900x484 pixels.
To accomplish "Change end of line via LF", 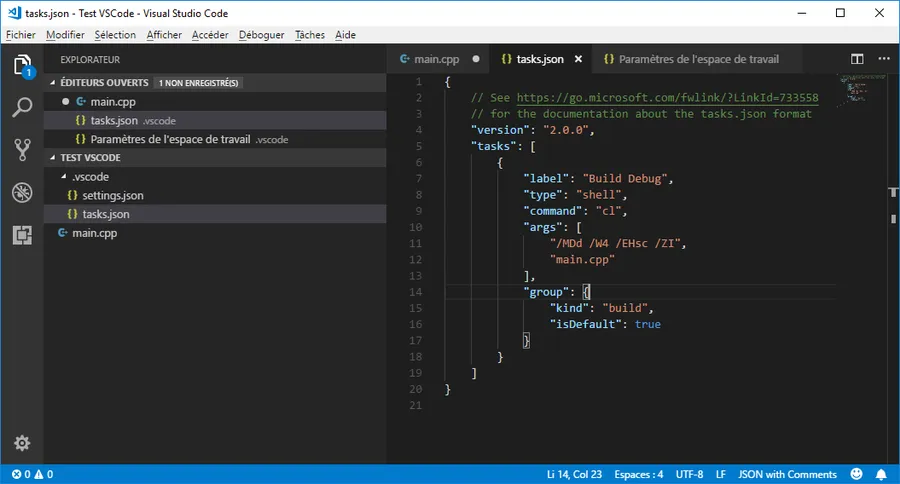I will pyautogui.click(x=721, y=474).
